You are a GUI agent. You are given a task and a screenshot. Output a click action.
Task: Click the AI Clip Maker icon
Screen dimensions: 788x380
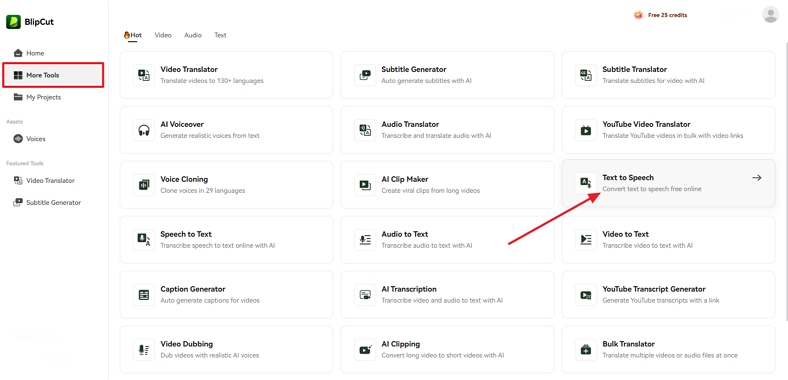(365, 184)
